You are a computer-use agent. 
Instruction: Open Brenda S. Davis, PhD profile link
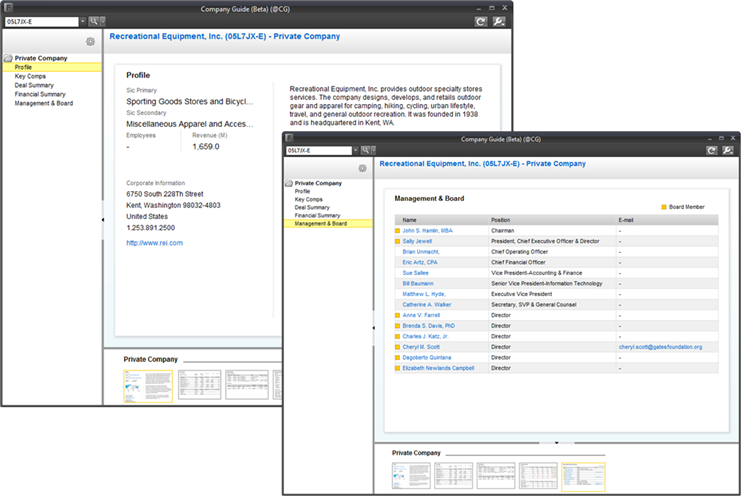click(x=428, y=326)
